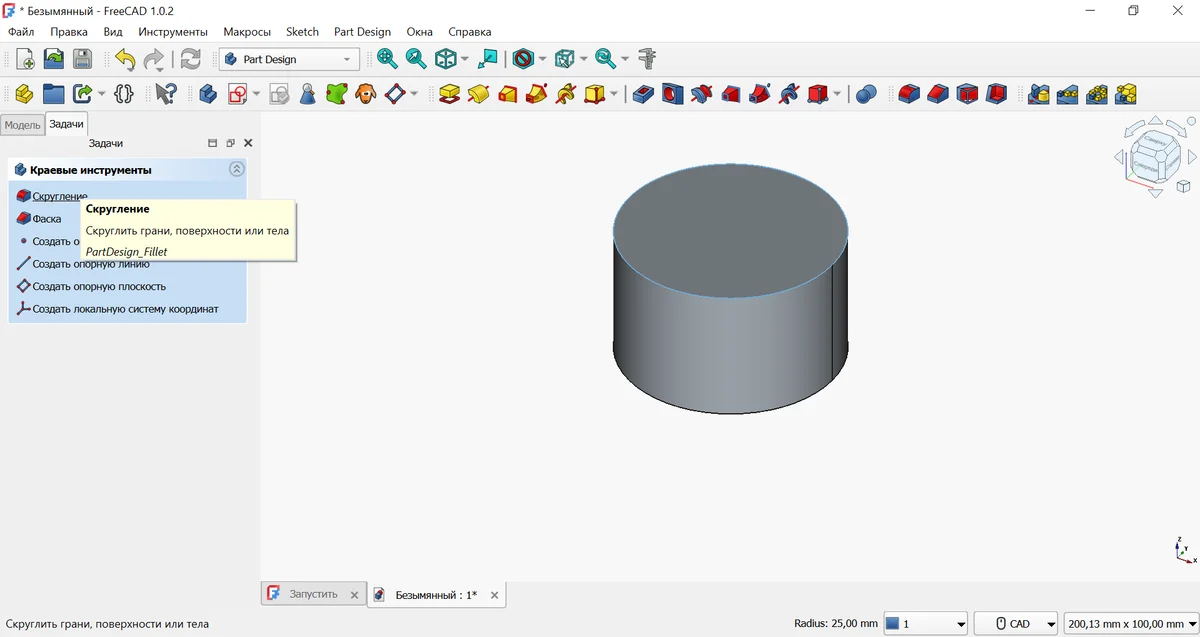
Task: Open the CAD navigation style dropdown
Action: tap(1016, 623)
